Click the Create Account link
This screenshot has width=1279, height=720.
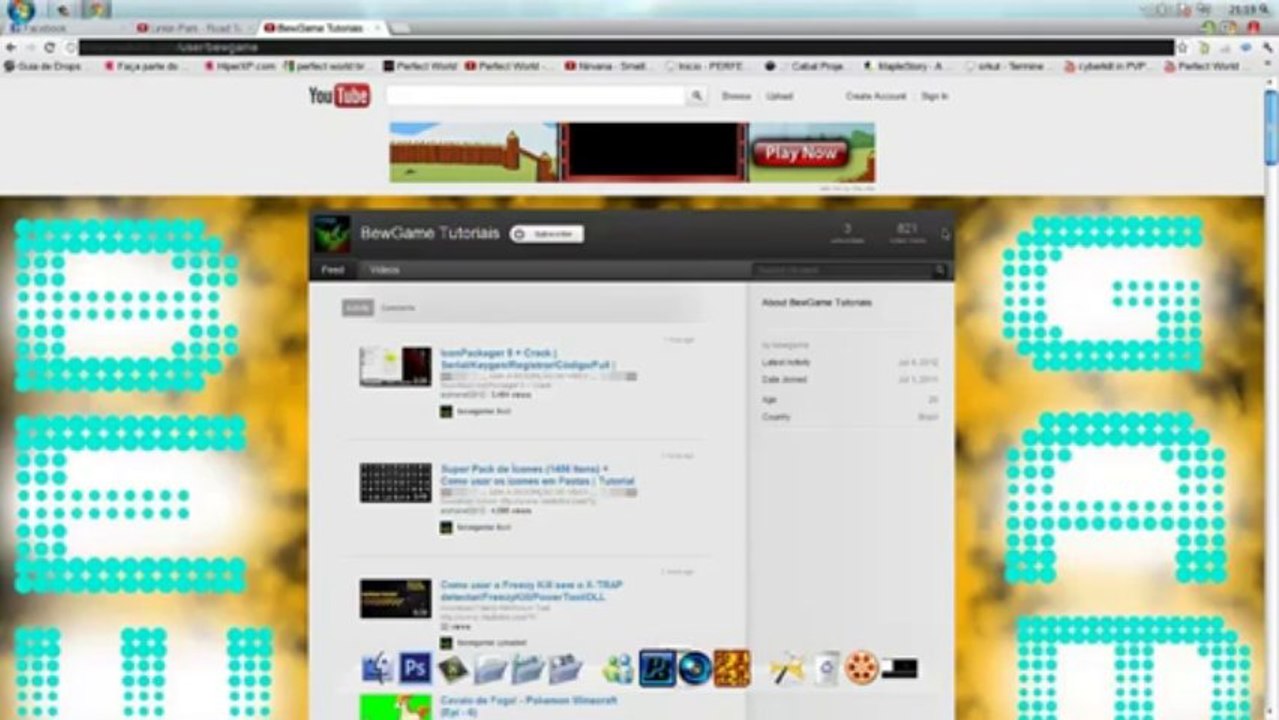875,96
